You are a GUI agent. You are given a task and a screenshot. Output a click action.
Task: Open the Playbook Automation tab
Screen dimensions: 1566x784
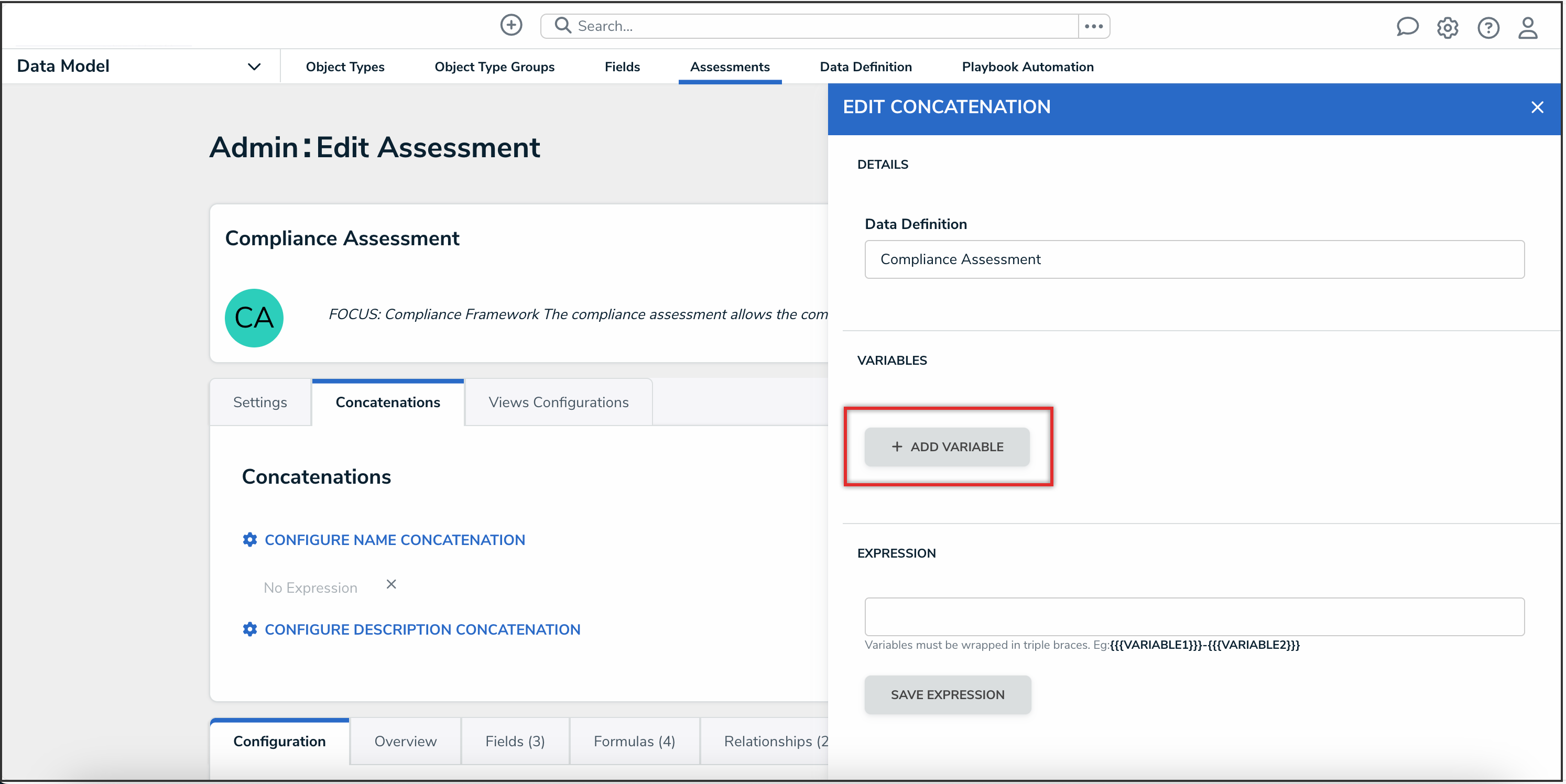point(1027,67)
